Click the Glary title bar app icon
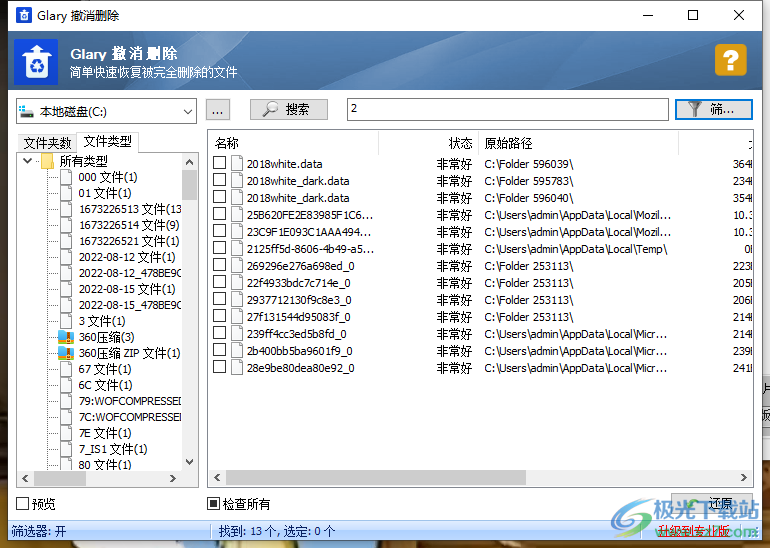This screenshot has height=548, width=770. click(x=24, y=15)
